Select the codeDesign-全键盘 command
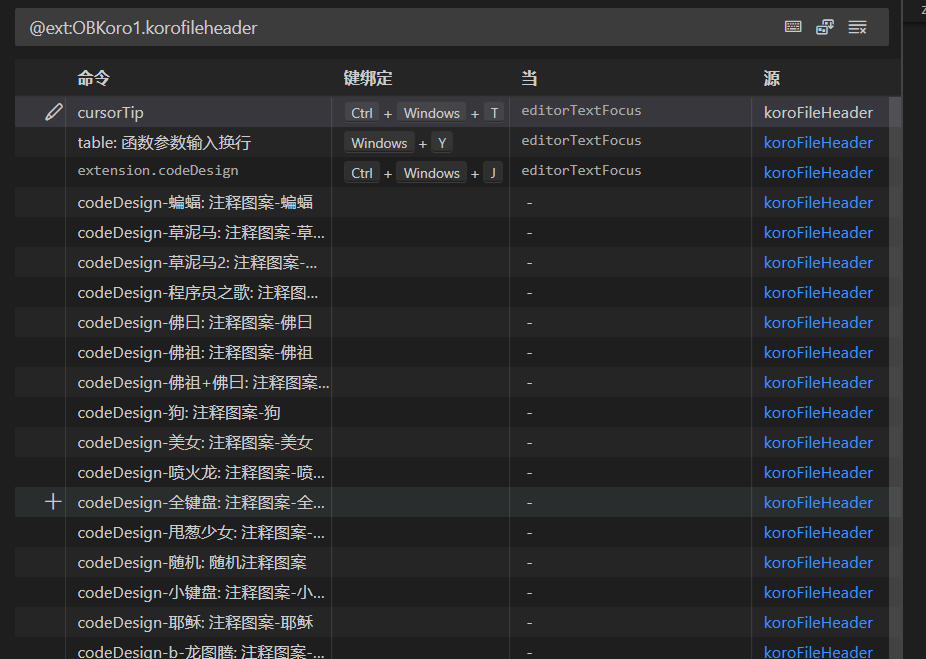This screenshot has width=926, height=659. click(201, 503)
